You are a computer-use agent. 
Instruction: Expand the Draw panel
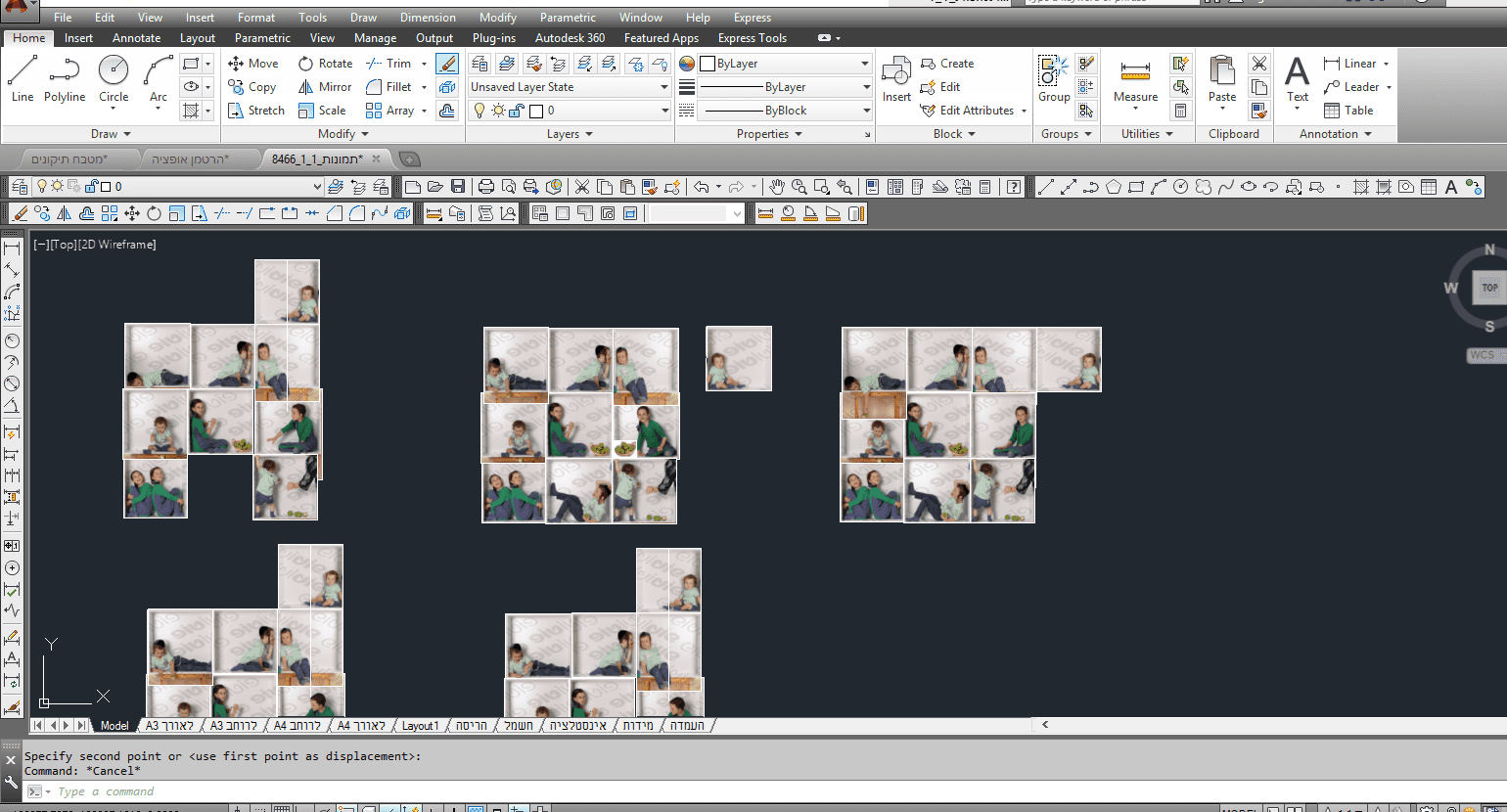(x=111, y=134)
